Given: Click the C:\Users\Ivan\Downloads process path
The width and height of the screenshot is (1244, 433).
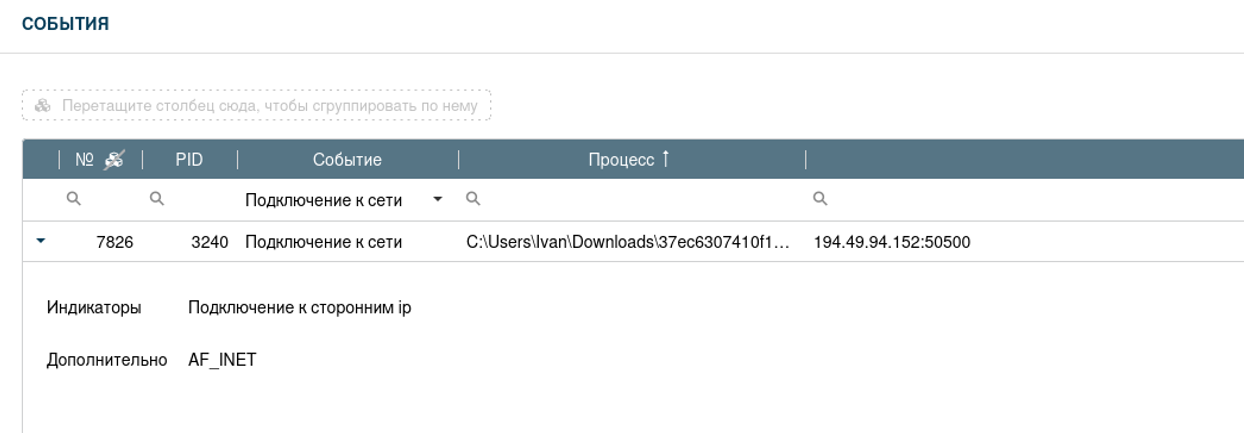Looking at the screenshot, I should point(630,242).
